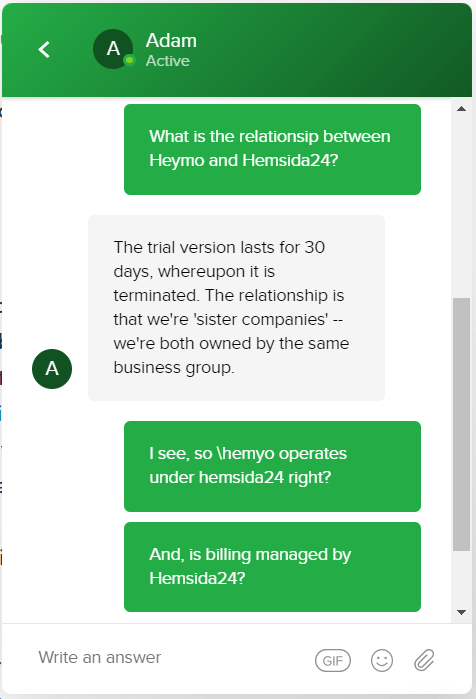Click the scrollbar track below the thumb
The width and height of the screenshot is (476, 699).
tap(461, 579)
